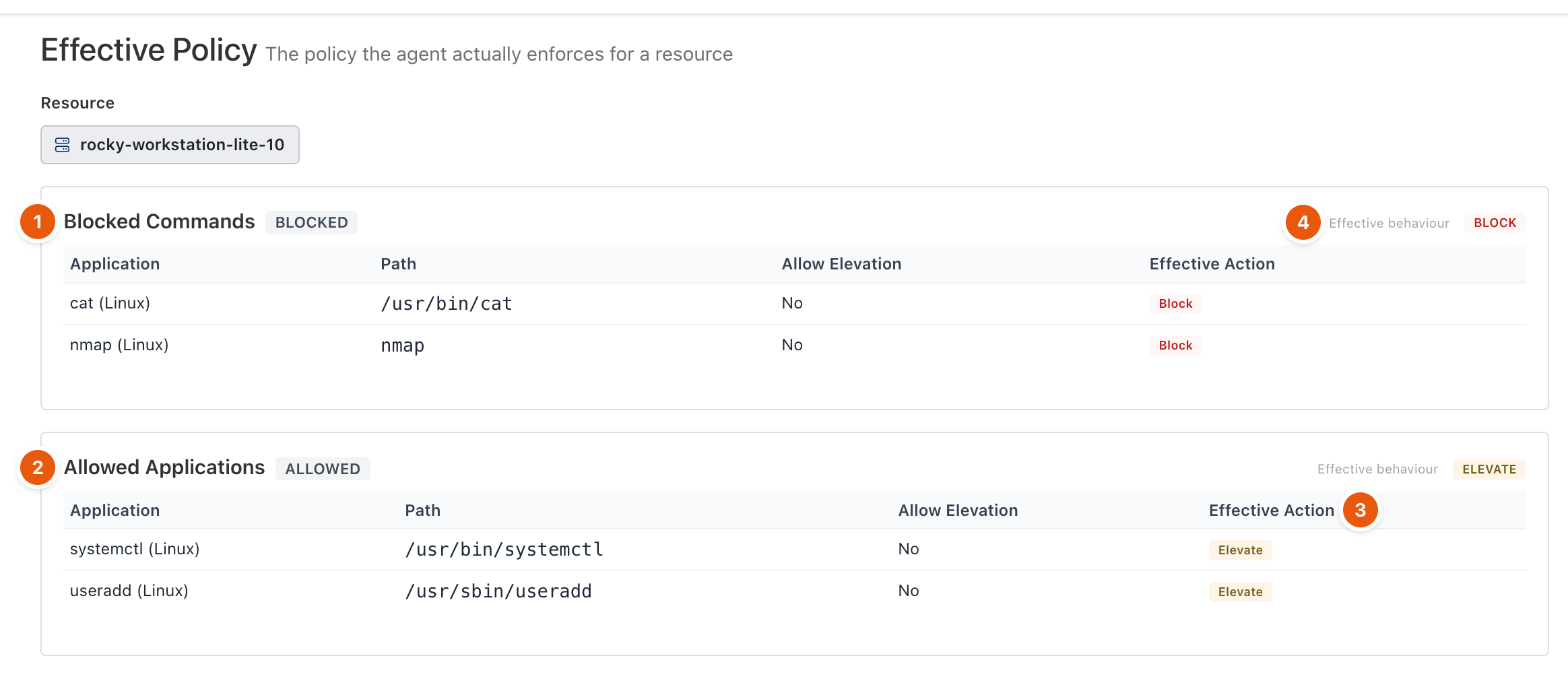
Task: Click Effective behaviour label in Blocked Commands
Action: 1389,223
